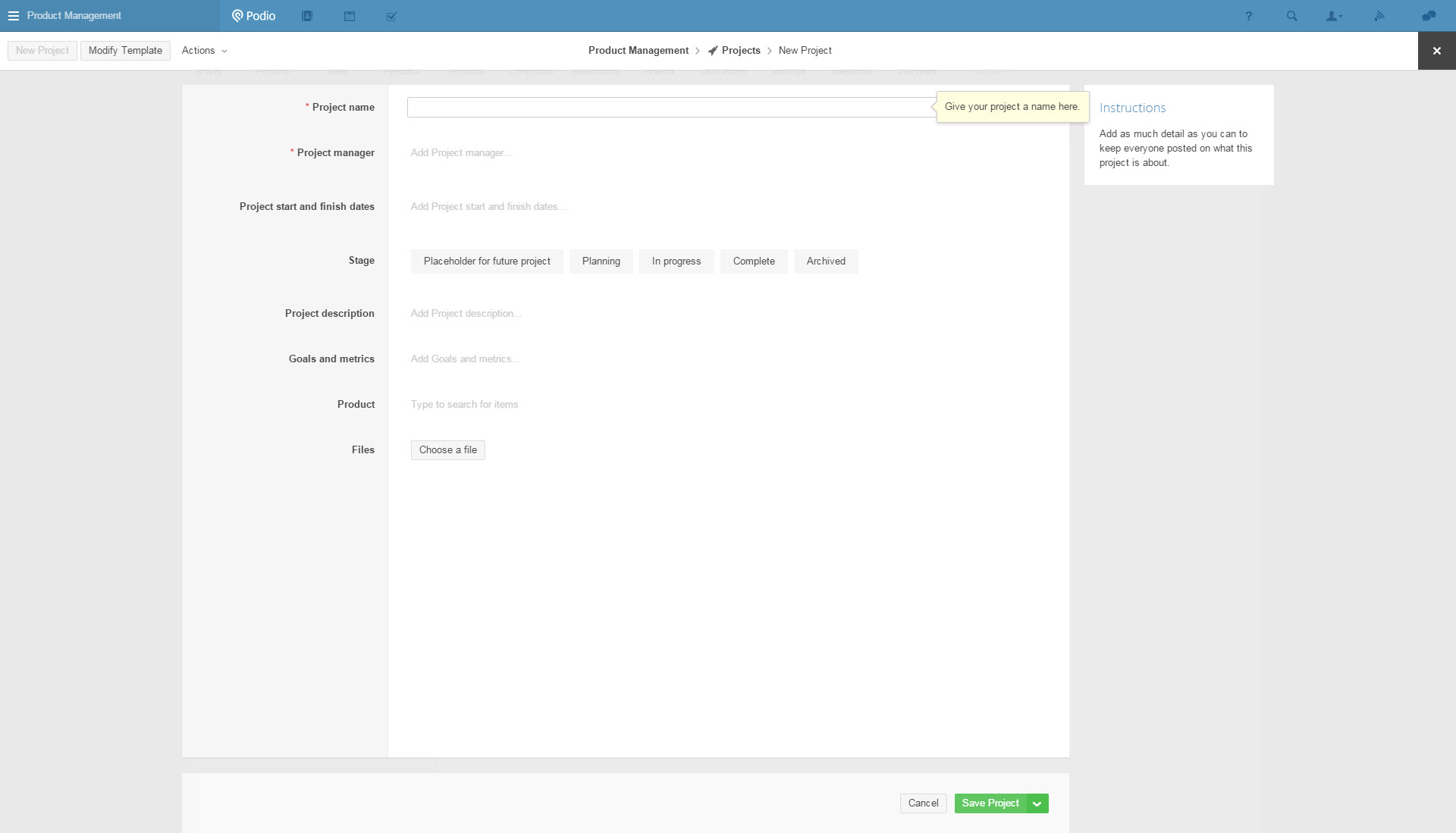Image resolution: width=1456 pixels, height=833 pixels.
Task: Set stage to Archived
Action: point(825,261)
